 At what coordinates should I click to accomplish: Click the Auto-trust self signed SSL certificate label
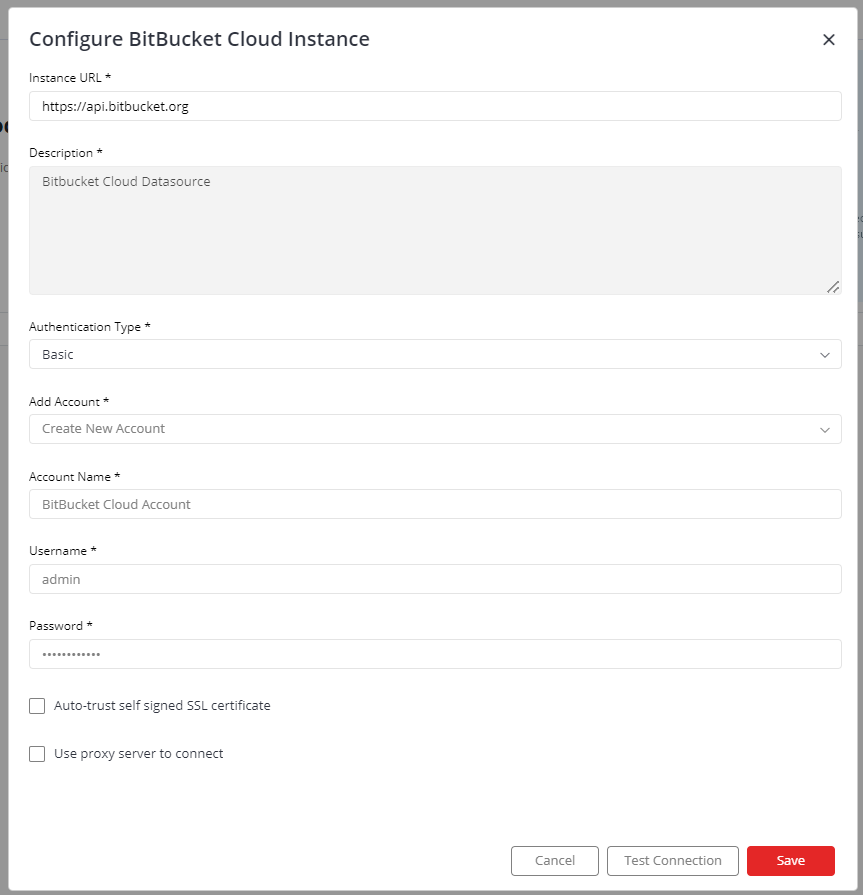pos(162,706)
